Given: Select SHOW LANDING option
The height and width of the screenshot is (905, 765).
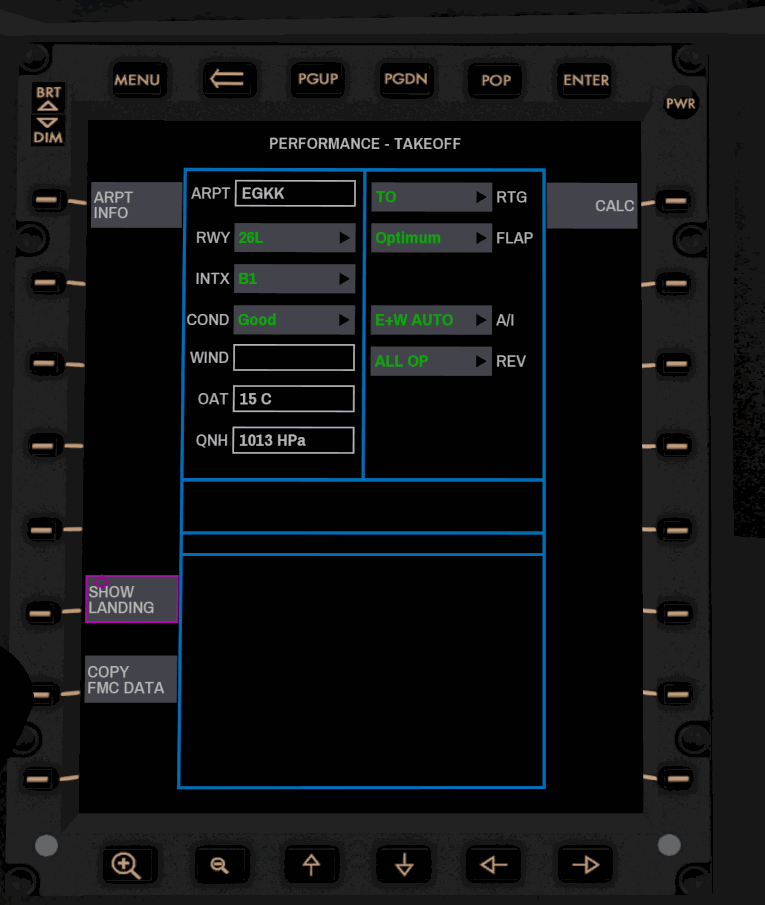Looking at the screenshot, I should click(132, 599).
